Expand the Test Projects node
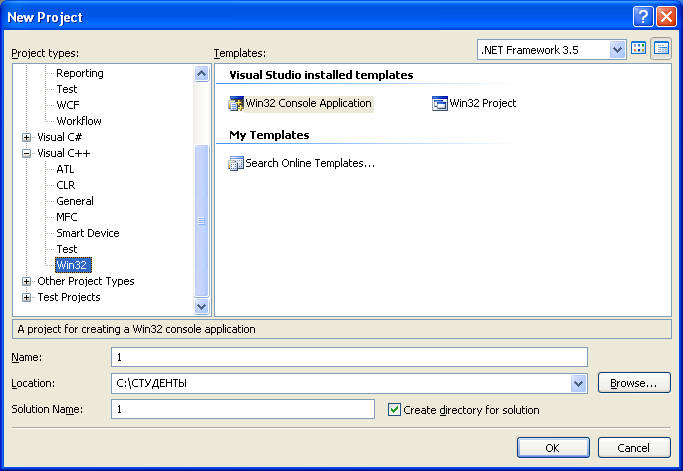This screenshot has width=683, height=471. coord(27,298)
